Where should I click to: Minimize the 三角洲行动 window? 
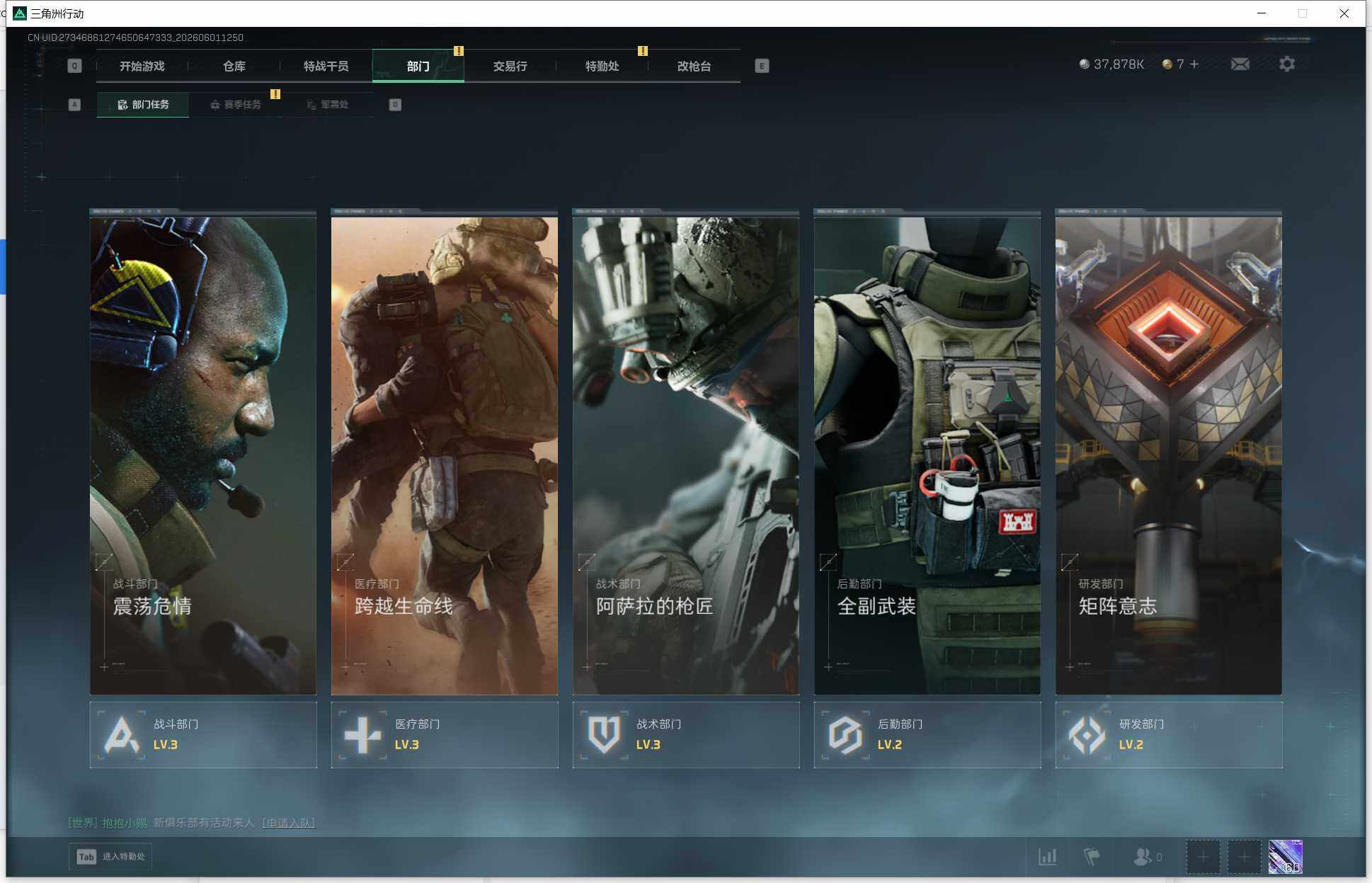pyautogui.click(x=1262, y=13)
